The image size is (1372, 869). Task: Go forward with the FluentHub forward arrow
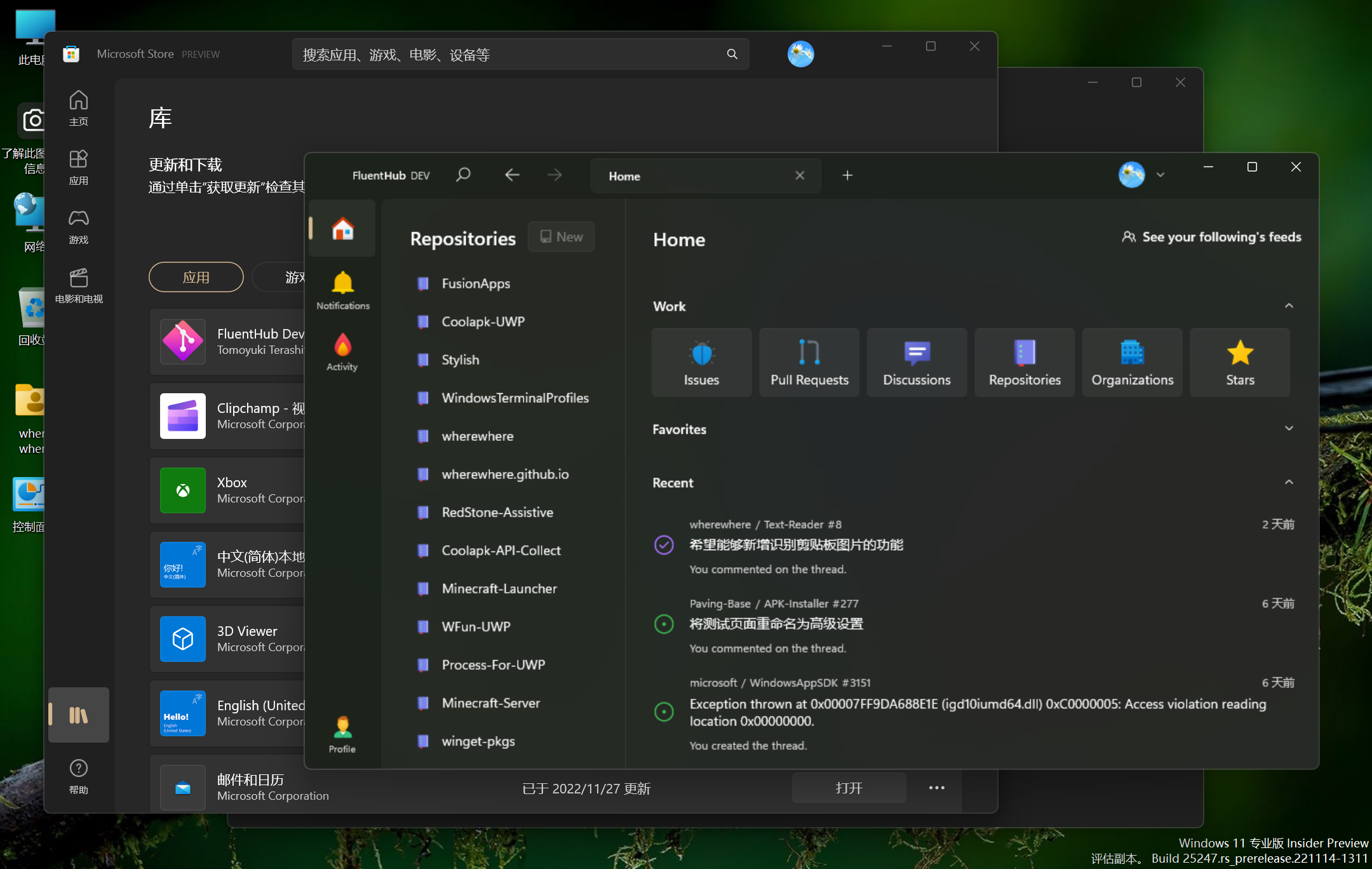(x=555, y=175)
